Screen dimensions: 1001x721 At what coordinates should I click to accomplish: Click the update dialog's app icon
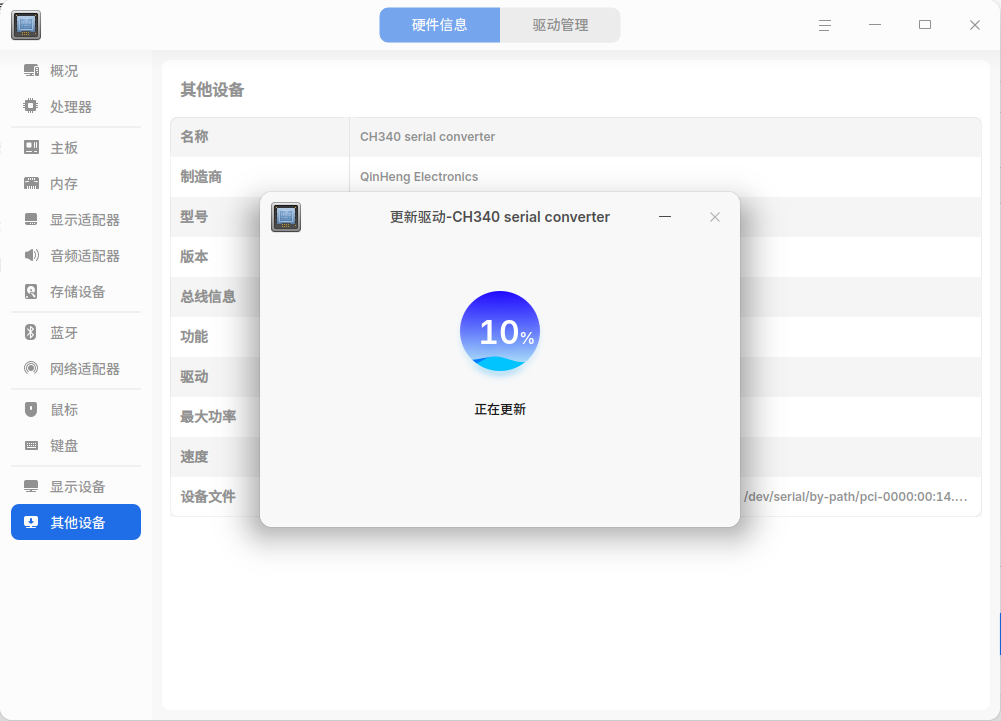286,217
